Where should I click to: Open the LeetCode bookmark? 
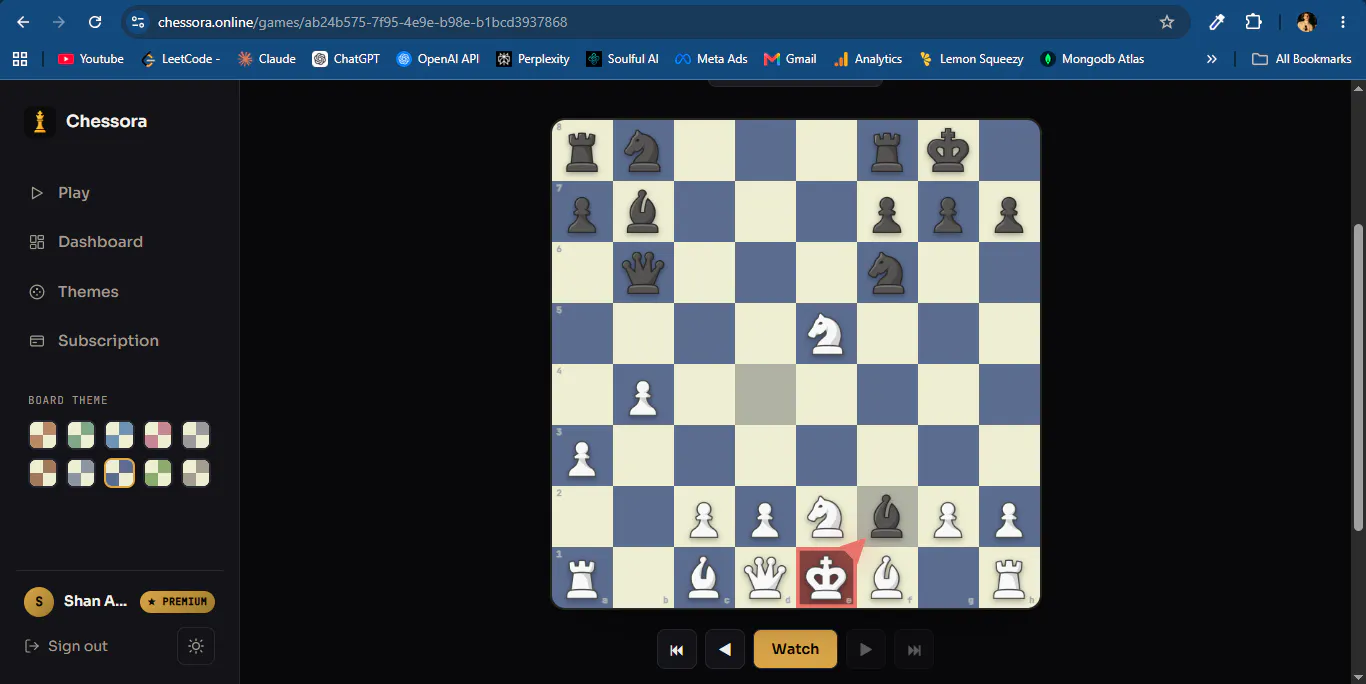[x=181, y=59]
